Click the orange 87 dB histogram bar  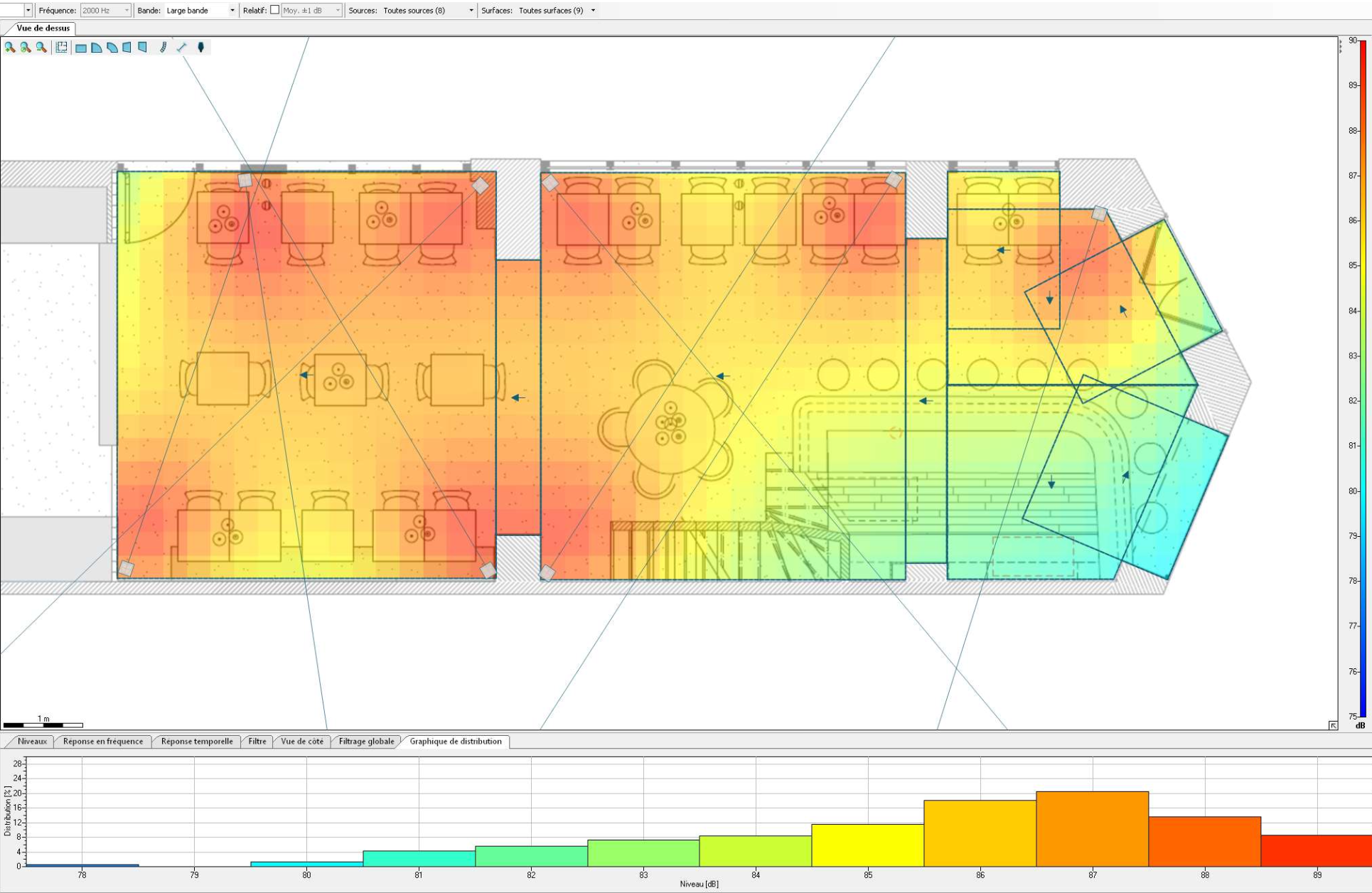tap(1093, 829)
